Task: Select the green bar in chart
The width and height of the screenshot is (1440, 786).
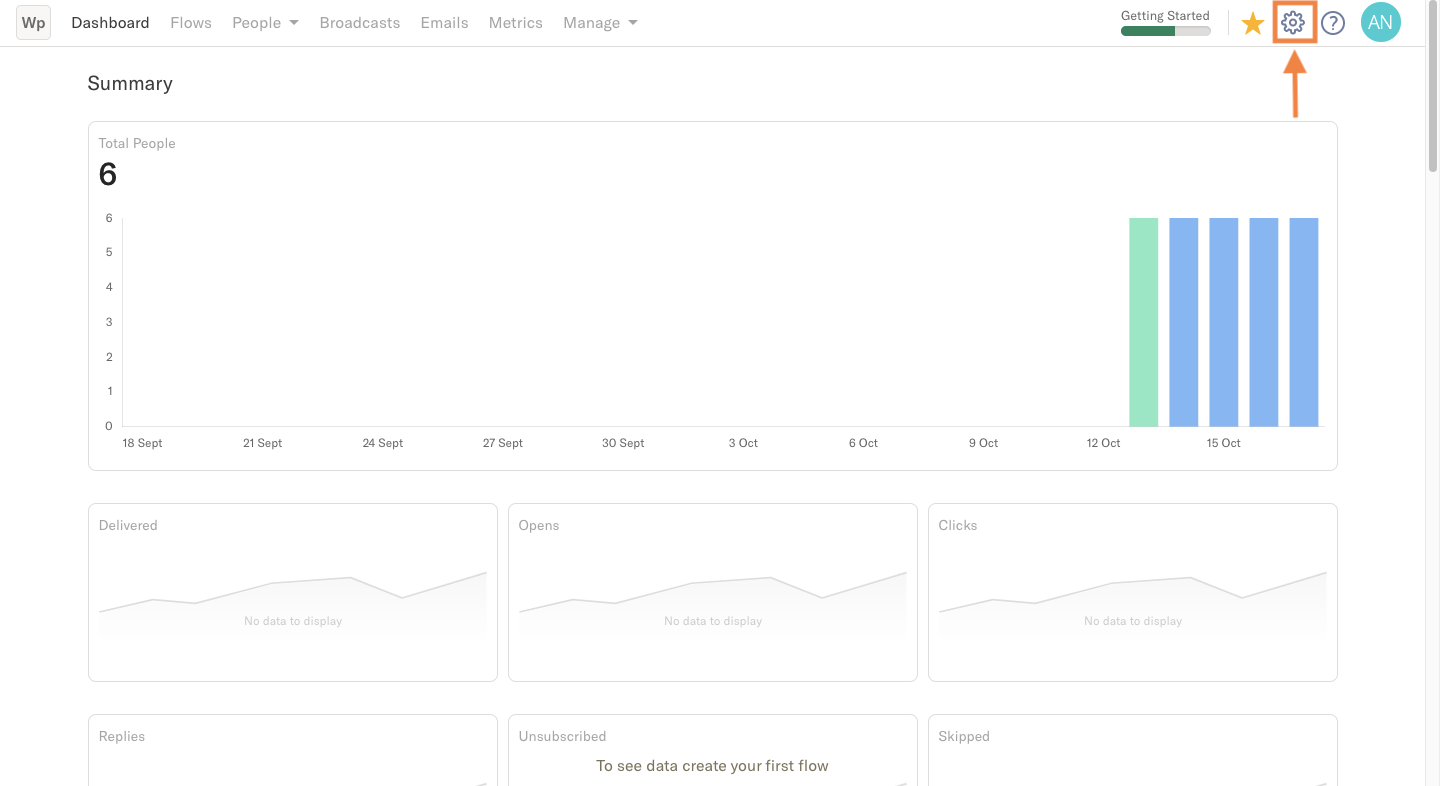Action: (1143, 322)
